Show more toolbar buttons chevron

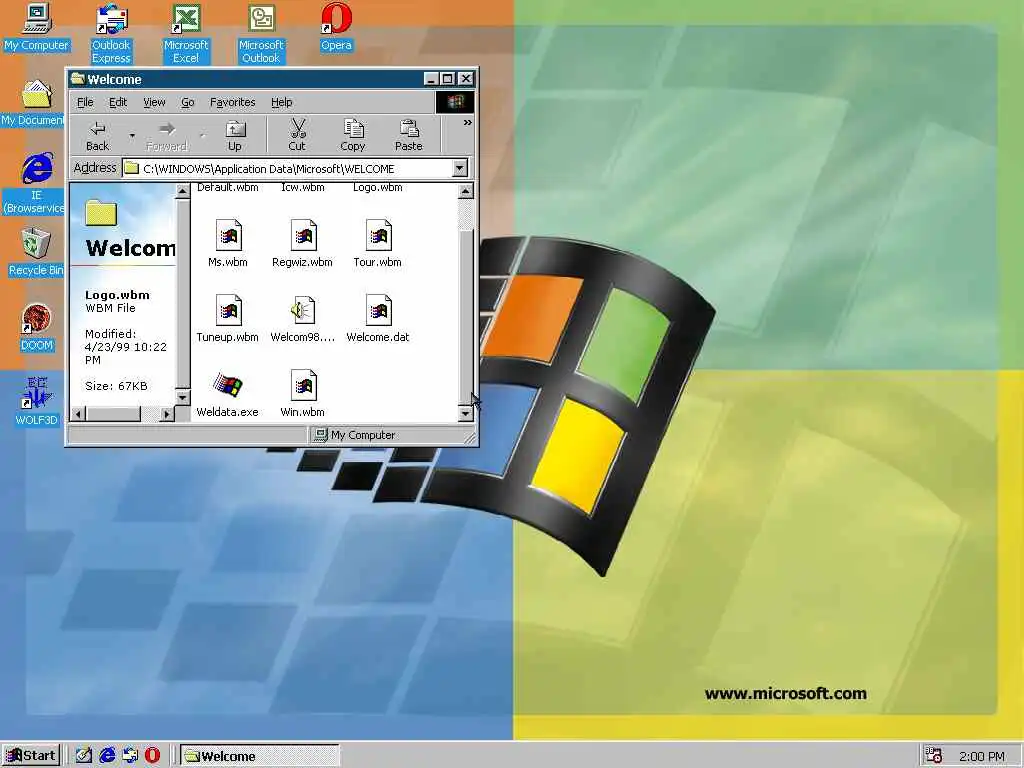click(x=468, y=123)
